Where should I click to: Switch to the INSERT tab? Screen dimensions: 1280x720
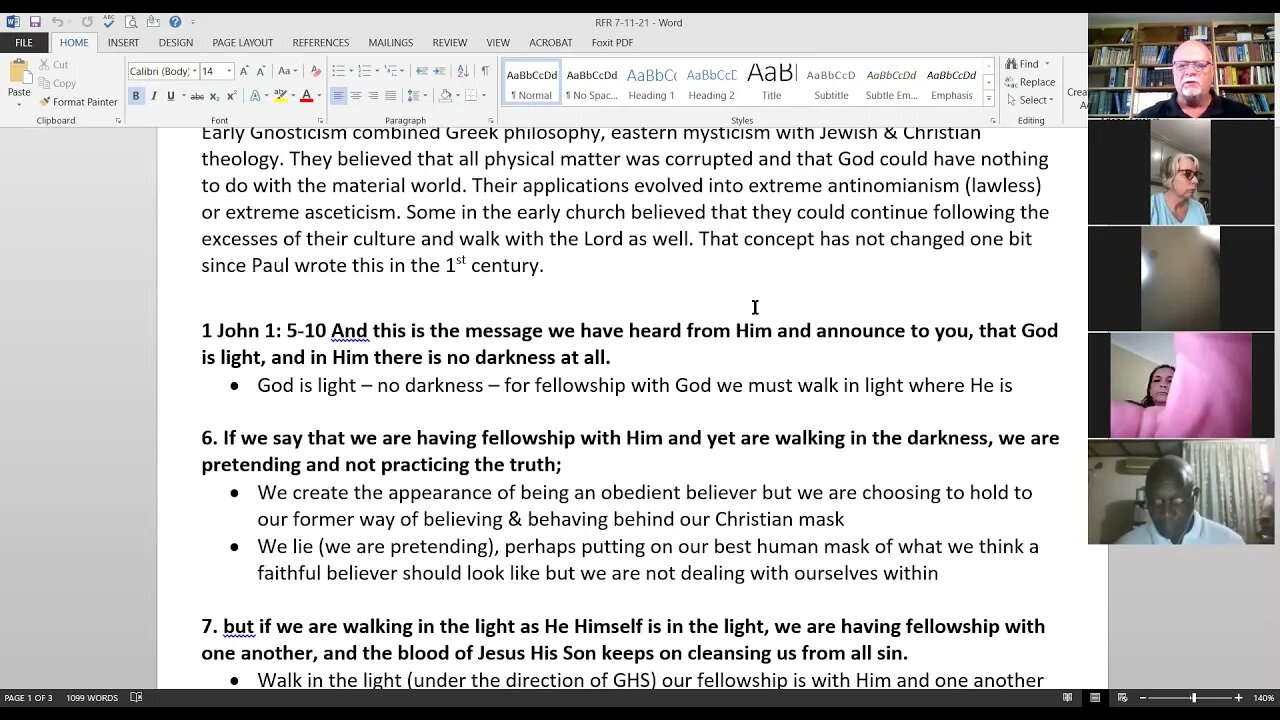pyautogui.click(x=123, y=43)
